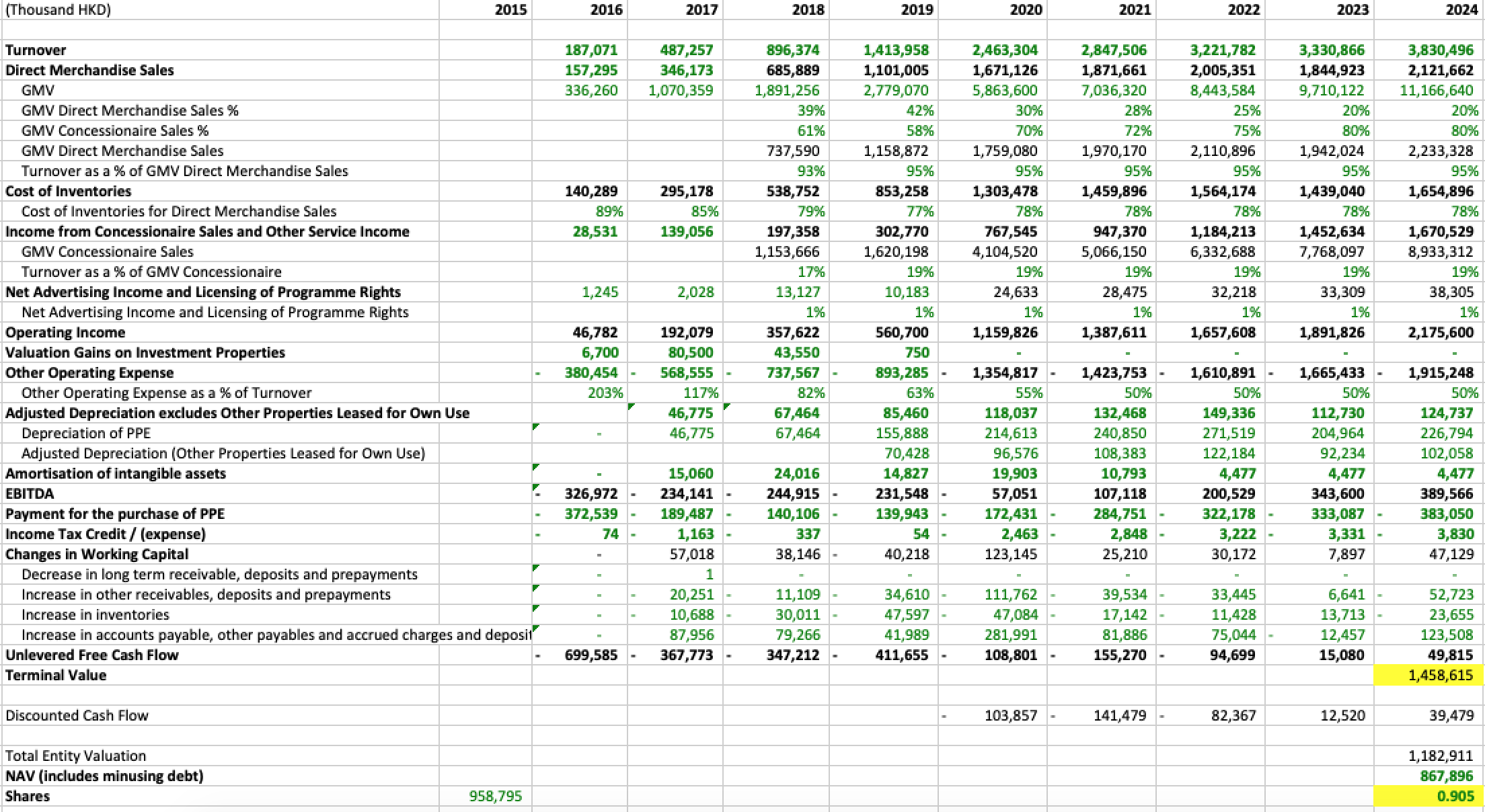Select Adjusted Depreciation value 46,775 in bold
The width and height of the screenshot is (1485, 812).
(x=691, y=413)
